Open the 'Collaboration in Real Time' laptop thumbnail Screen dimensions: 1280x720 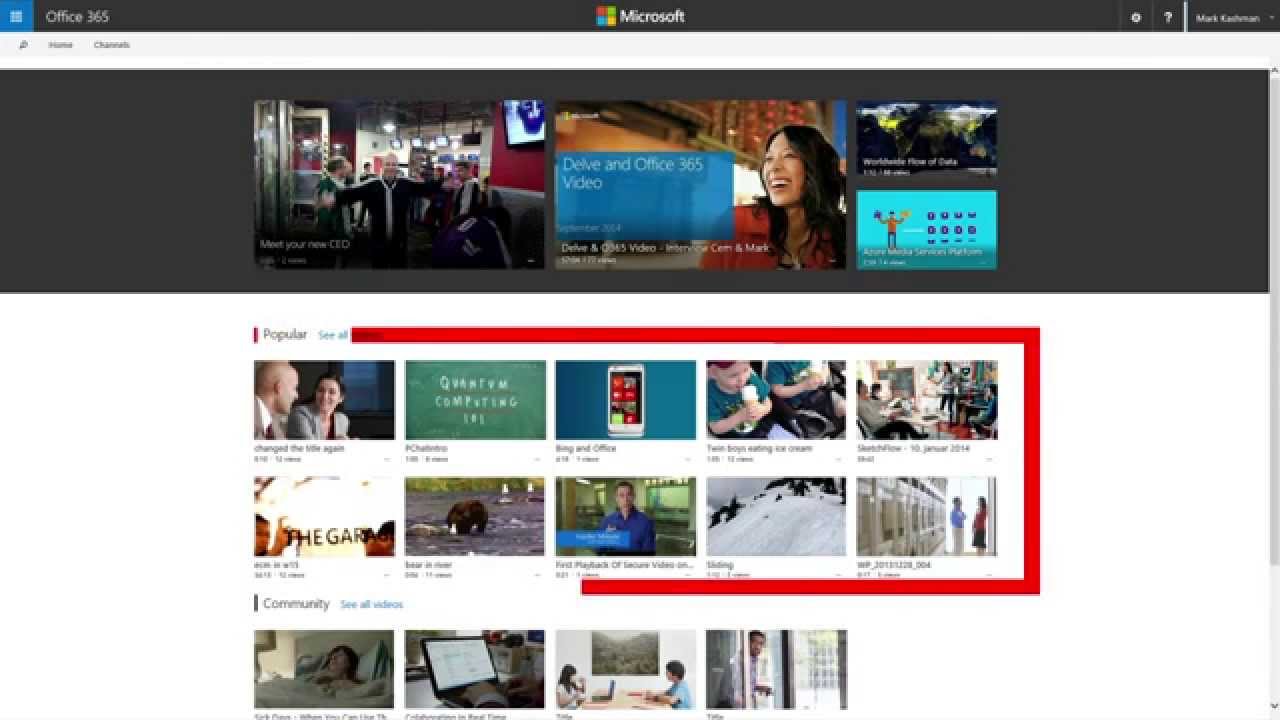pyautogui.click(x=475, y=669)
